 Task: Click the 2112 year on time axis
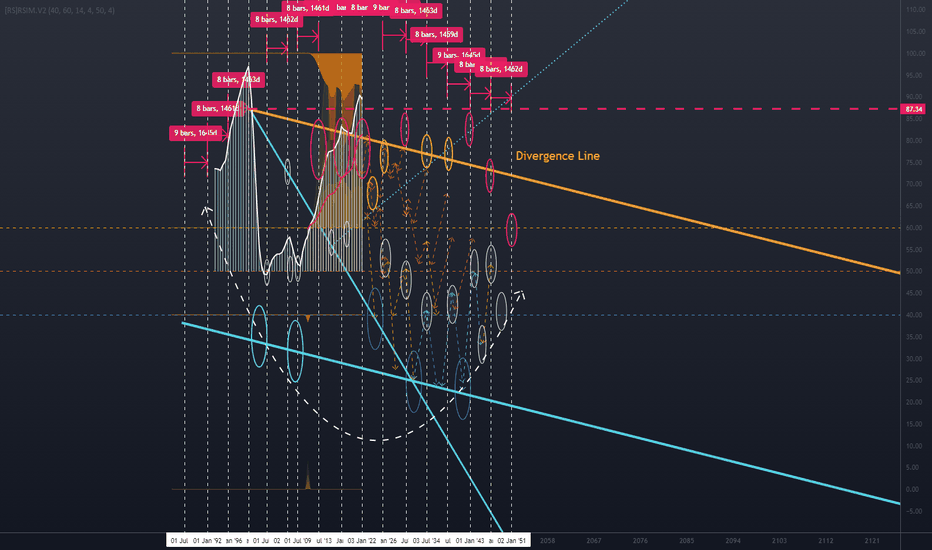click(x=826, y=540)
